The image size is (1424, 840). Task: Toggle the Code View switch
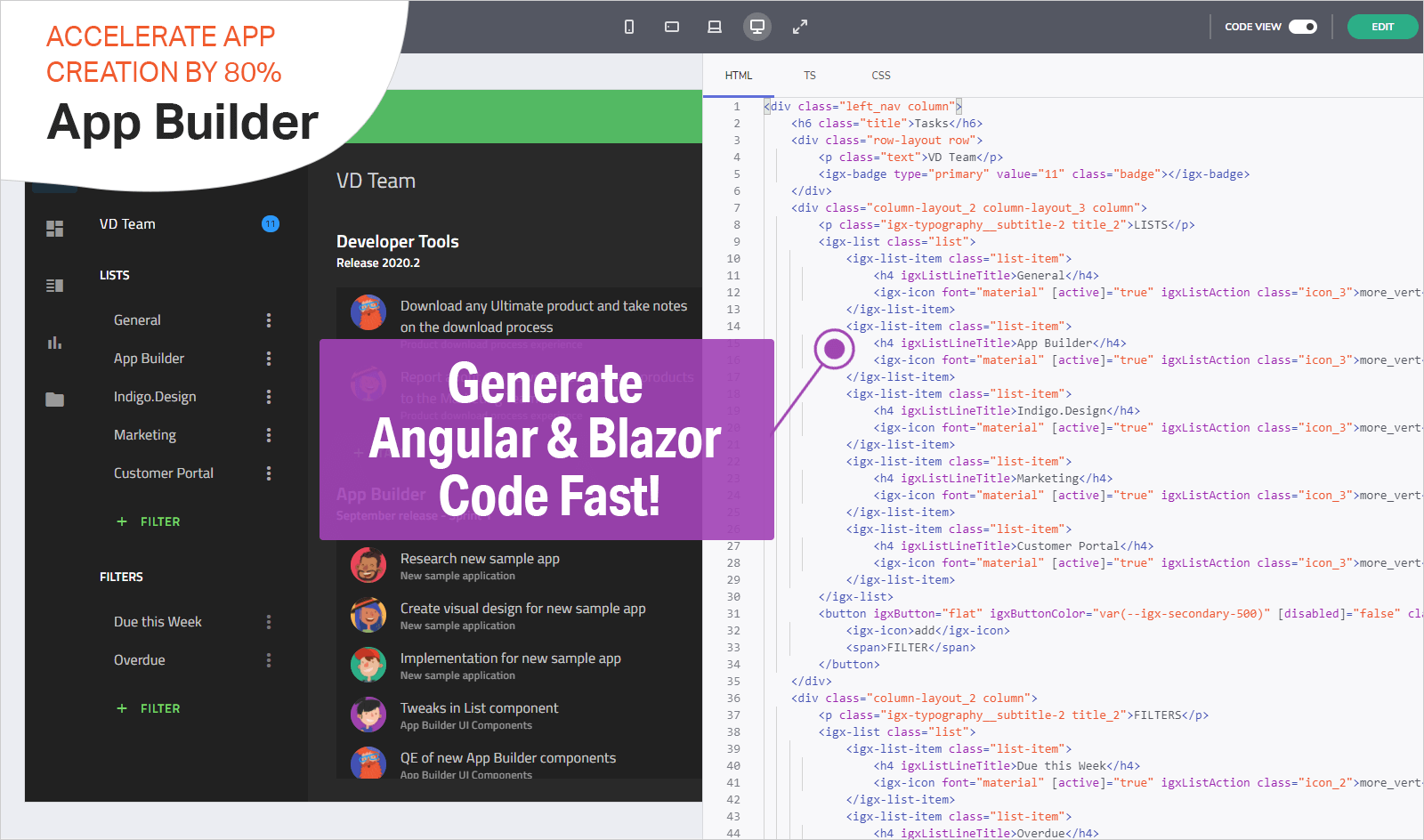1303,27
